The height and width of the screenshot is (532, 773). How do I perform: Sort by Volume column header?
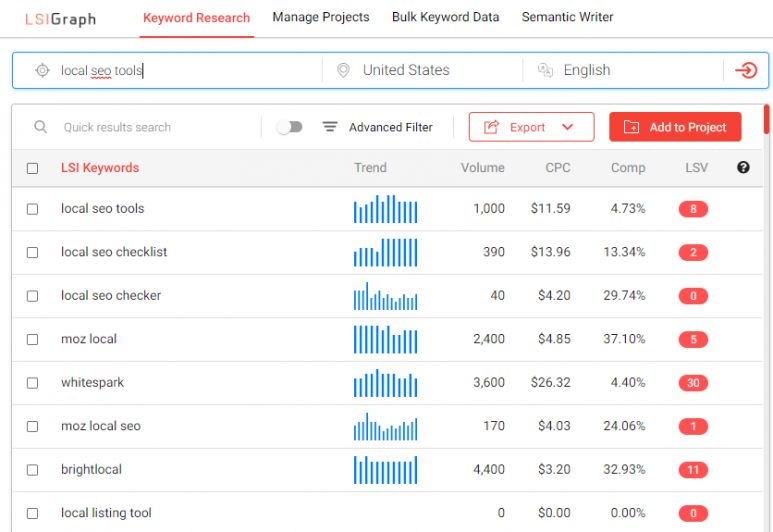[483, 168]
